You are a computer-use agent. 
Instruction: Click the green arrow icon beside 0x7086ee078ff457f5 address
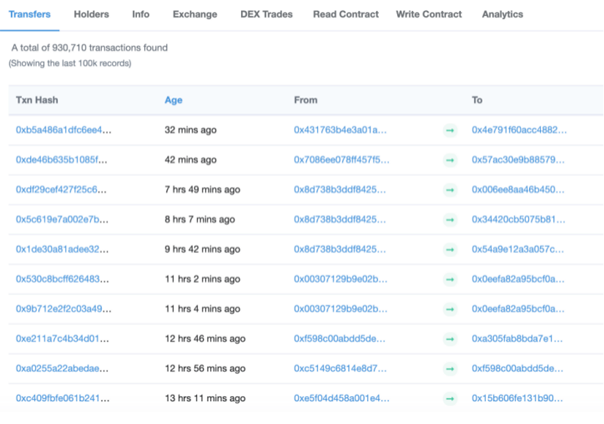coord(450,160)
